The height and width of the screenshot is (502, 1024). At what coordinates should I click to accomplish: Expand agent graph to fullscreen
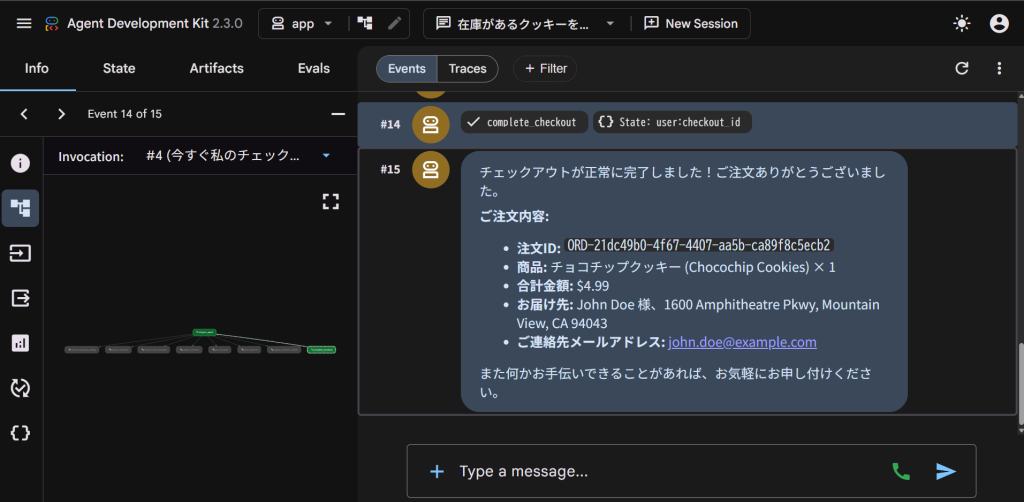coord(331,202)
